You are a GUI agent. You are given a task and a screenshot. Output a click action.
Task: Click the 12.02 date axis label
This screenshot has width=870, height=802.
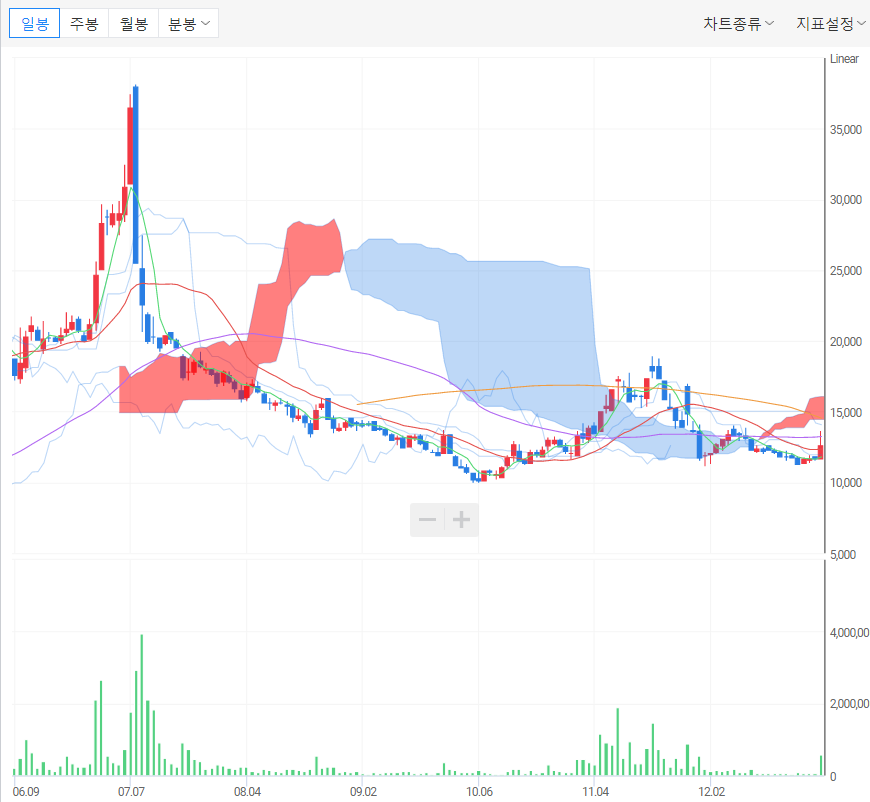point(711,791)
